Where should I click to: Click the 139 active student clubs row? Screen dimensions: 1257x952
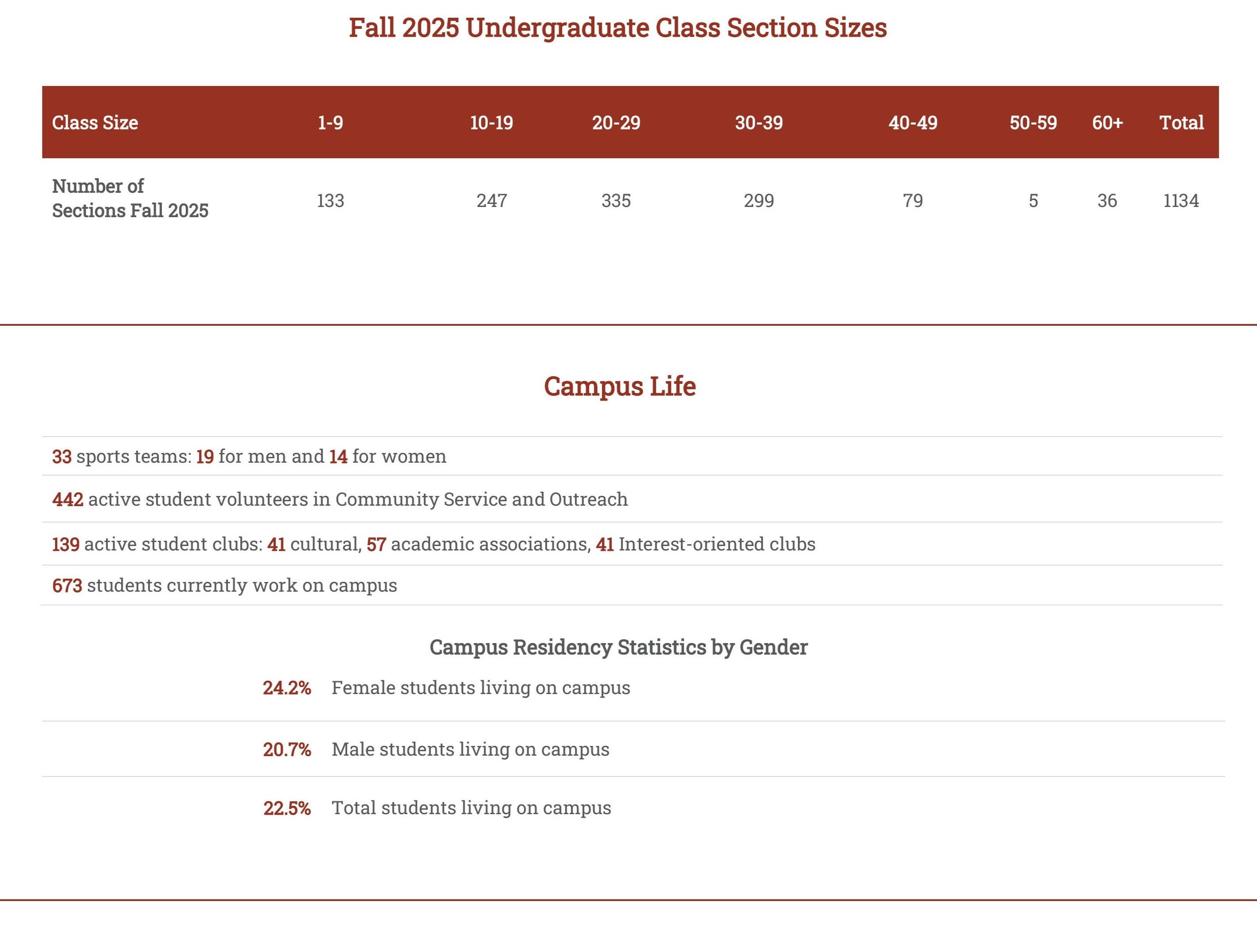(x=433, y=545)
